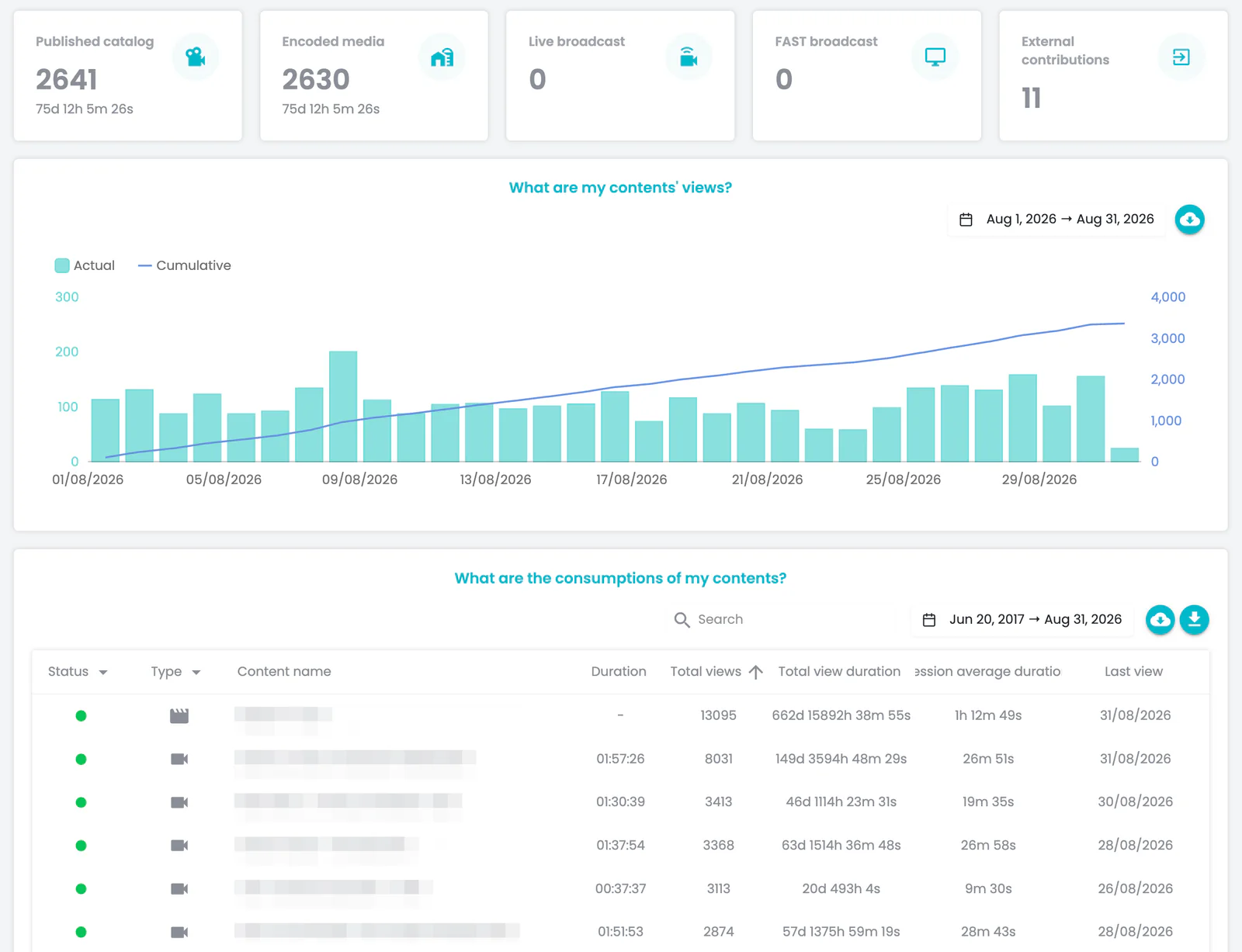Screen dimensions: 1242x952
Task: Toggle the Cumulative series in chart legend
Action: click(185, 265)
